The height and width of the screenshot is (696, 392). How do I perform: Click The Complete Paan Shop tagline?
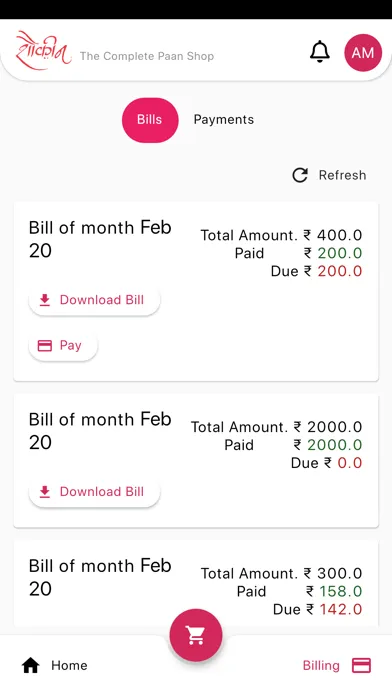(147, 56)
